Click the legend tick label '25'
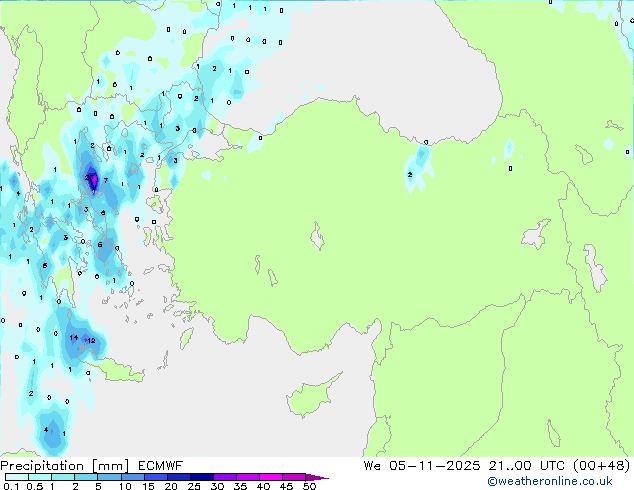Screen dimensions: 634x490 [x=194, y=486]
